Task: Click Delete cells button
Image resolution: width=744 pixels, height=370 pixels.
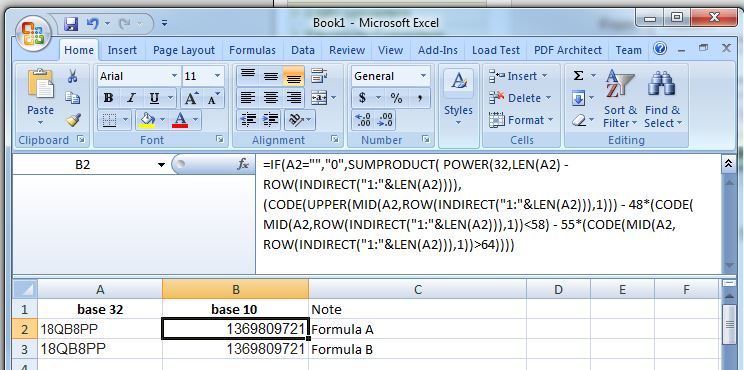Action: click(x=520, y=98)
